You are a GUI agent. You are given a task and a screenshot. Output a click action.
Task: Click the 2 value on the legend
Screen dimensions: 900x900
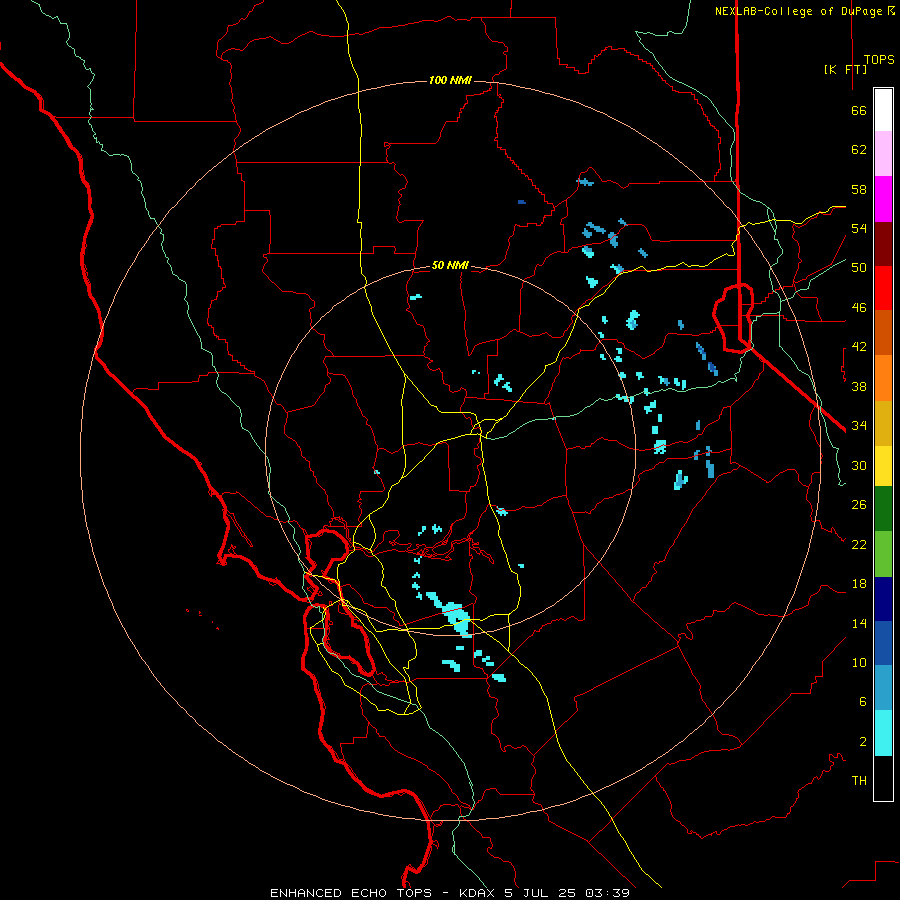click(x=863, y=742)
